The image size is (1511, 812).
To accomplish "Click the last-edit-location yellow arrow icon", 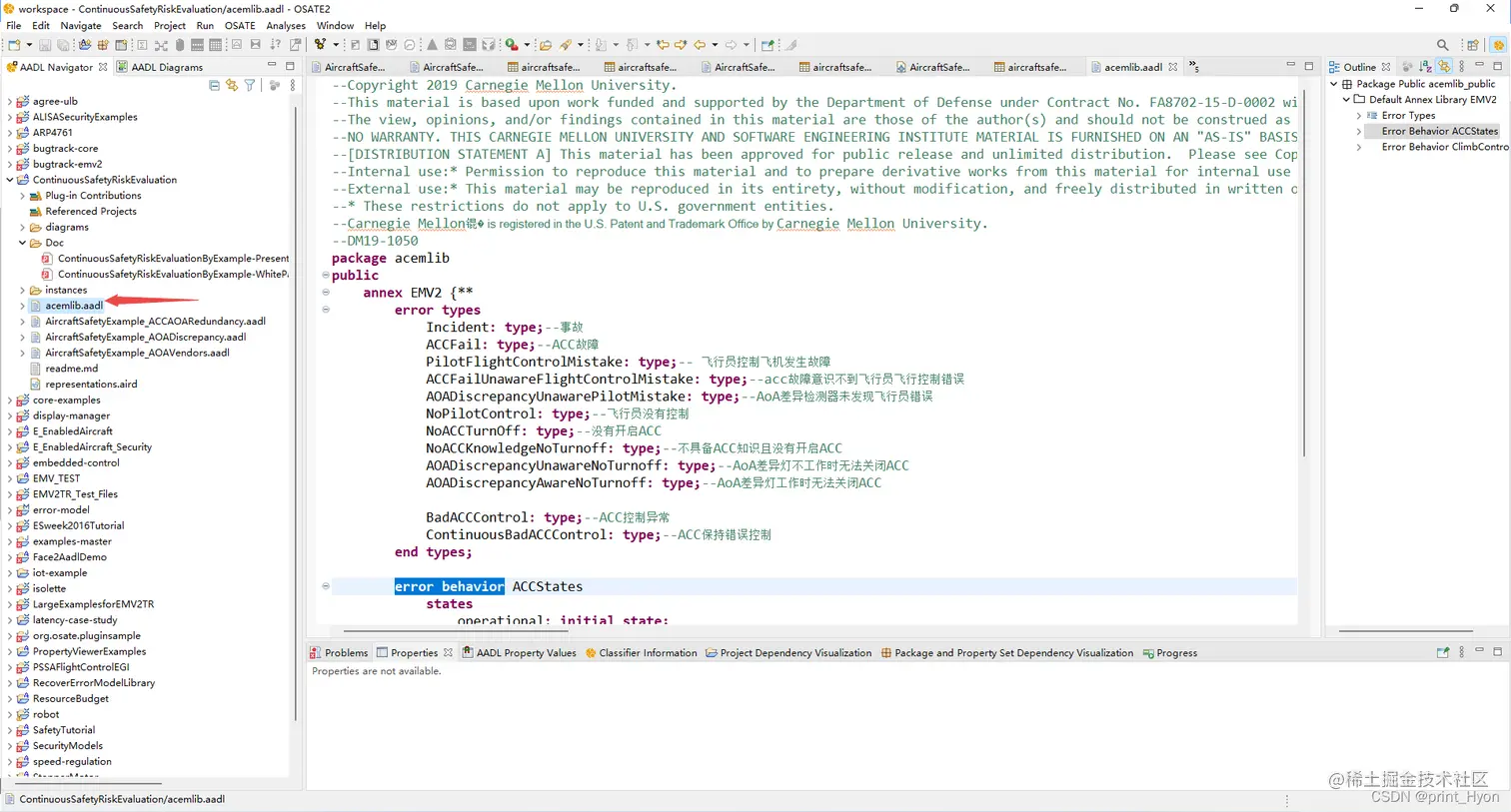I will (663, 45).
